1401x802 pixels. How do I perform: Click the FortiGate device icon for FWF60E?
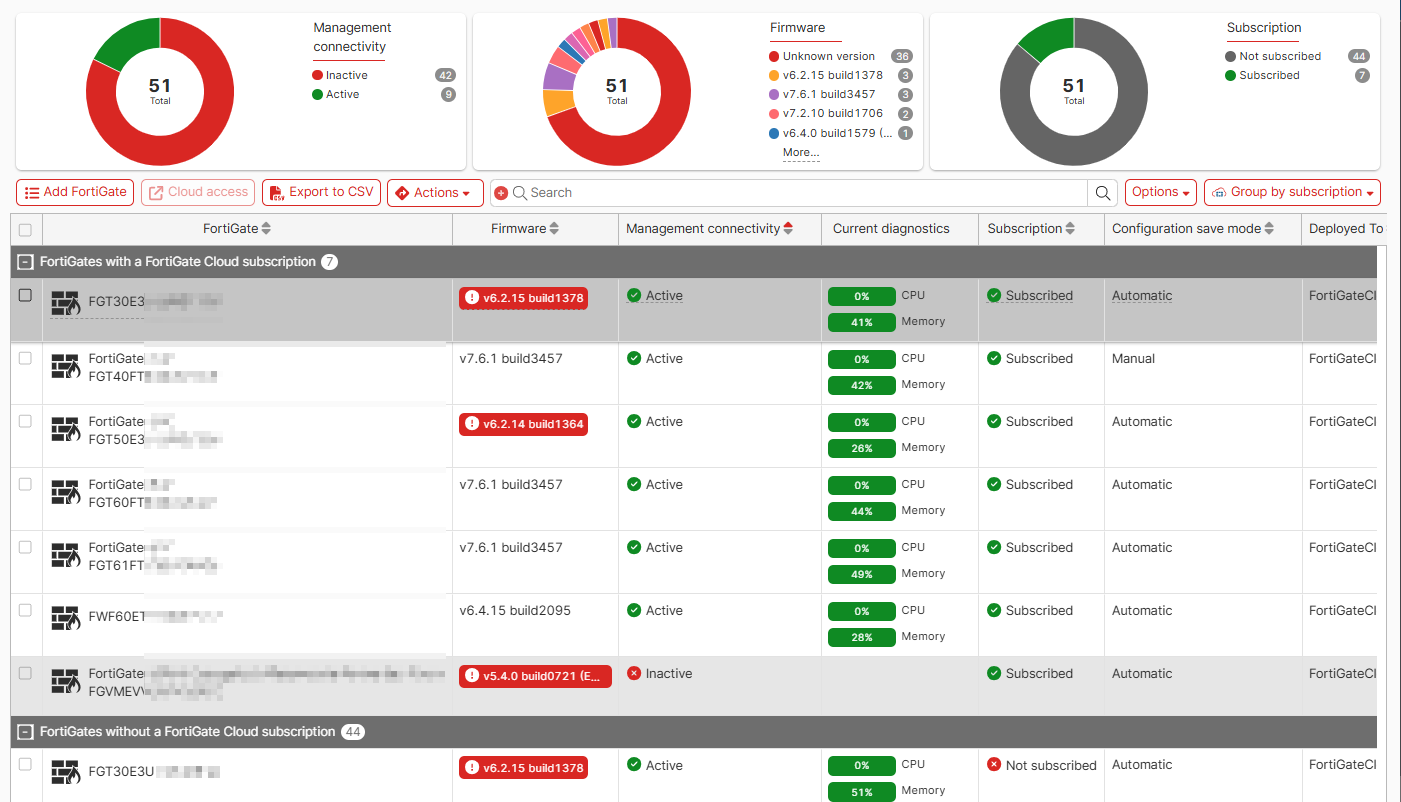point(64,618)
